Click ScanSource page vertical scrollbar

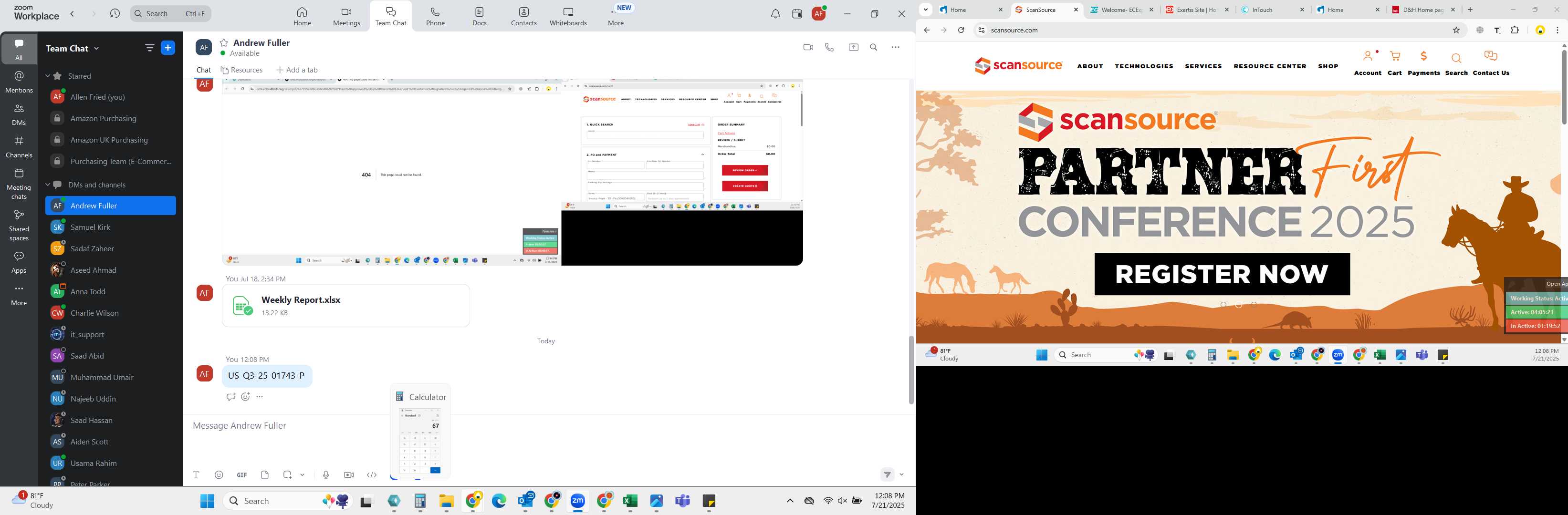[x=1563, y=87]
